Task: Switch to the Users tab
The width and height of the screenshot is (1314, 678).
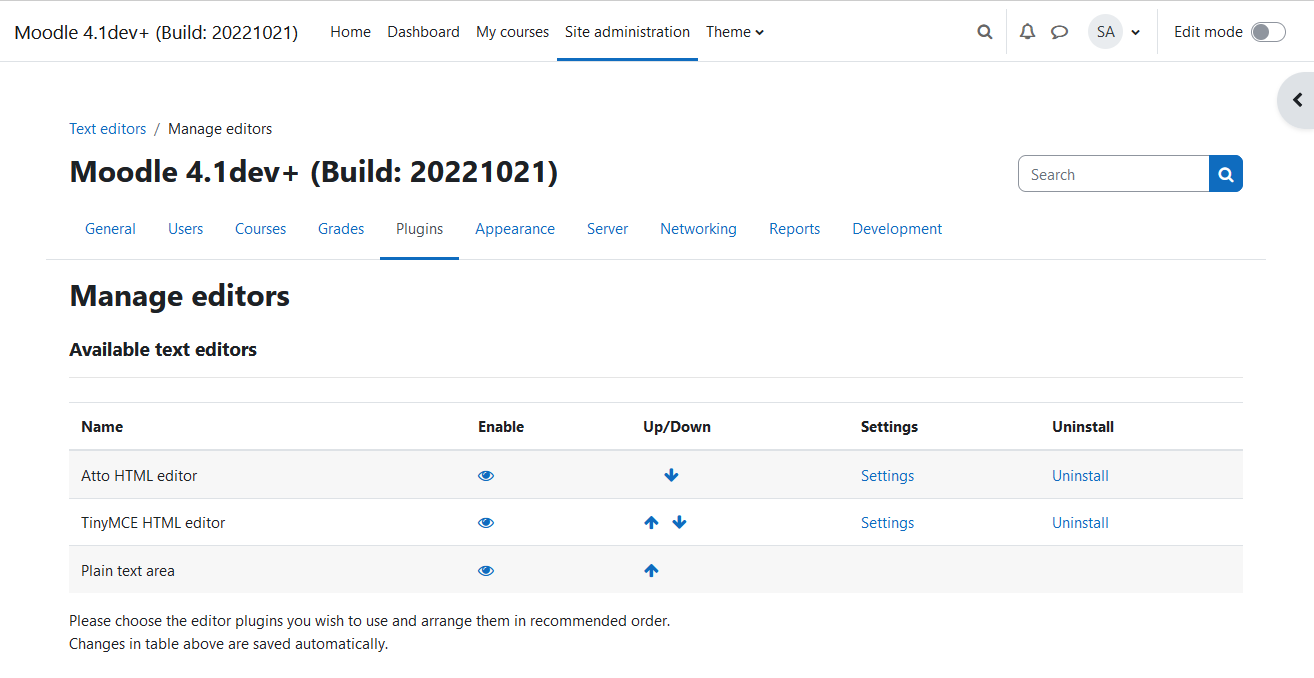Action: coord(185,229)
